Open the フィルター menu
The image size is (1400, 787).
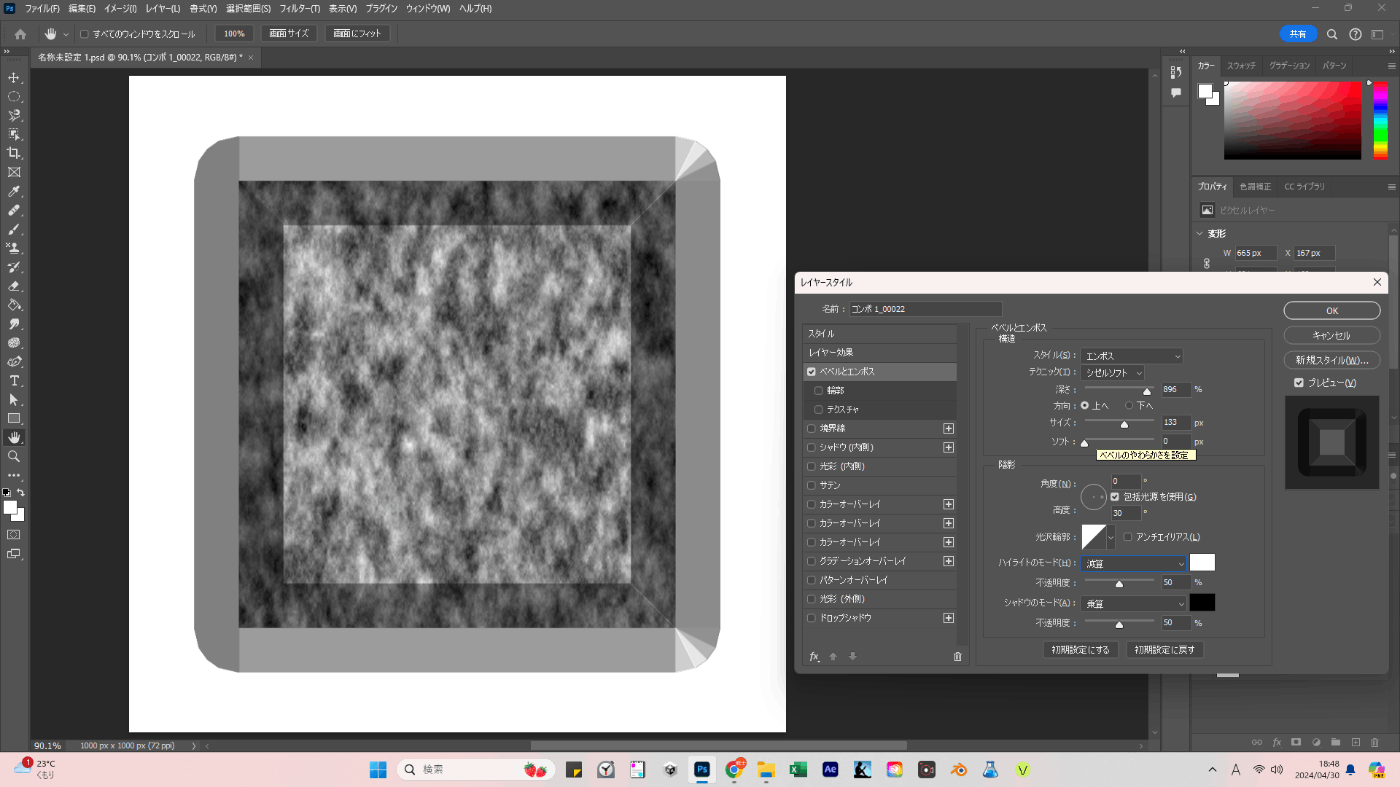click(300, 9)
